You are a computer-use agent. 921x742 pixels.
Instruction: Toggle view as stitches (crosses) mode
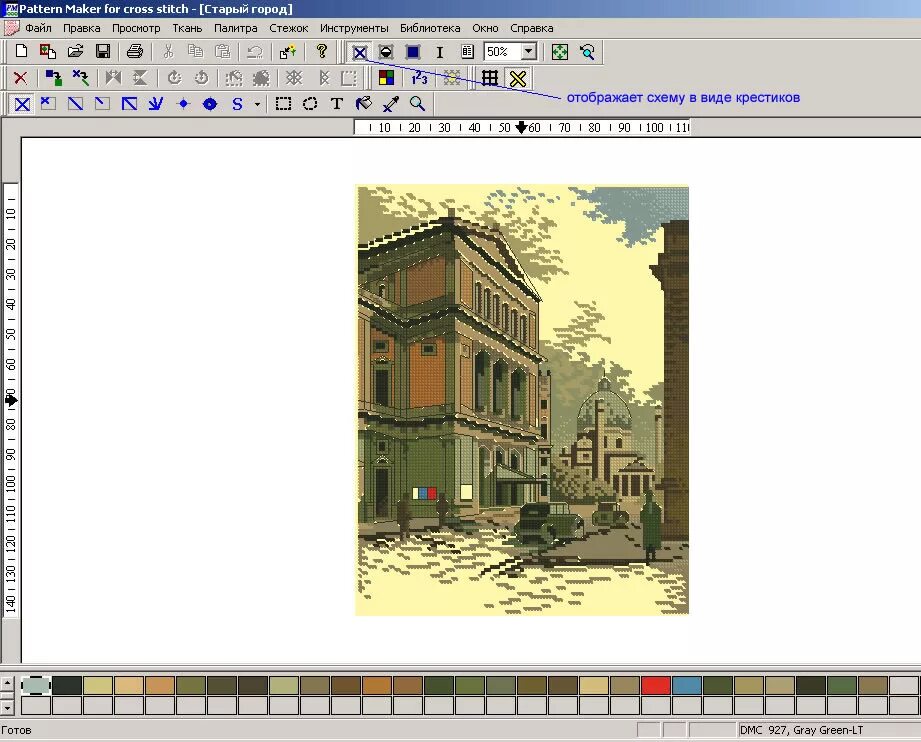pyautogui.click(x=359, y=52)
